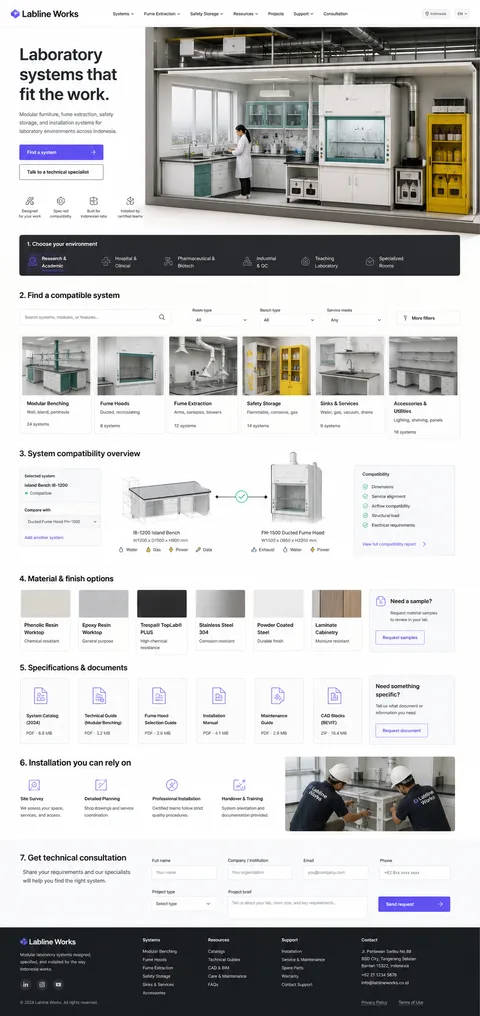The image size is (480, 1016).
Task: Open the Service media filter dropdown
Action: point(356,320)
